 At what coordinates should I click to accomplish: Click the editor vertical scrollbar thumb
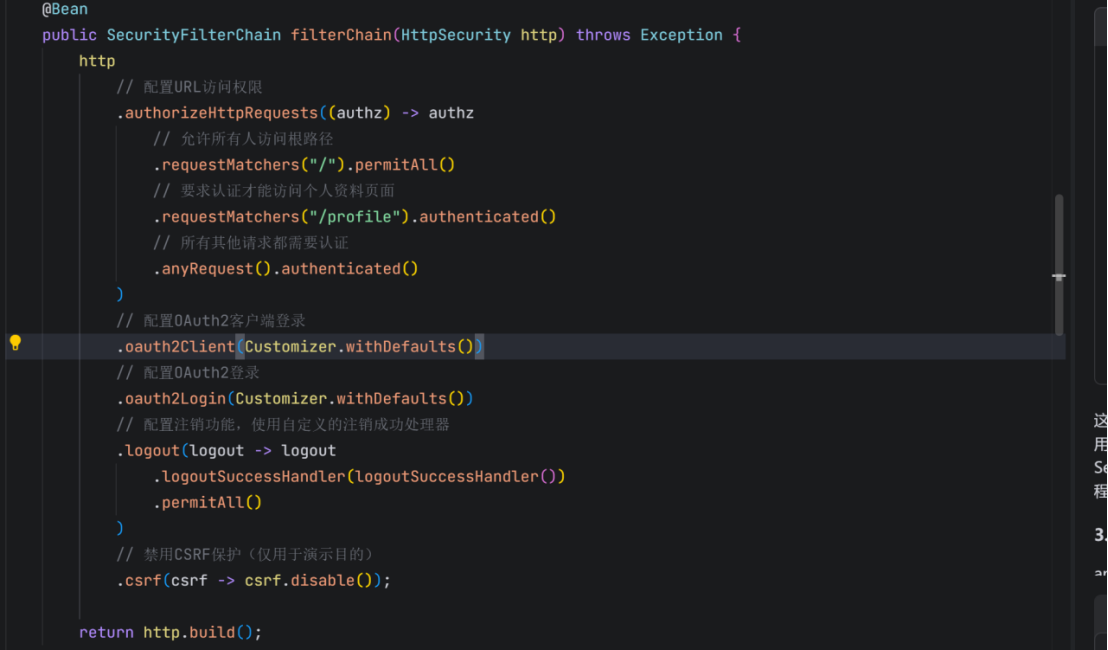[1059, 265]
